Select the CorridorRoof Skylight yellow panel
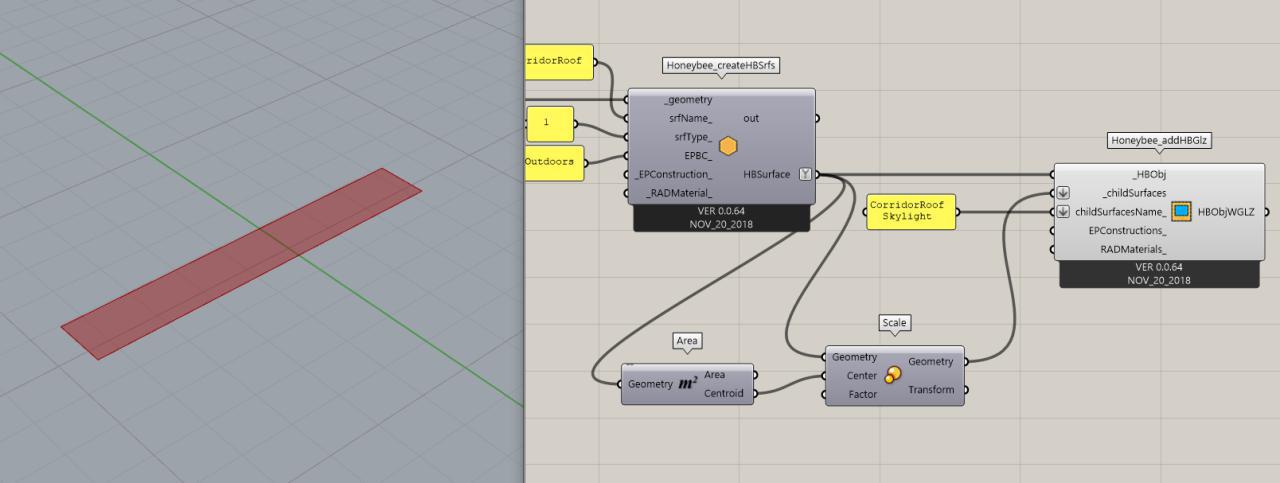Viewport: 1280px width, 483px height. coord(910,211)
